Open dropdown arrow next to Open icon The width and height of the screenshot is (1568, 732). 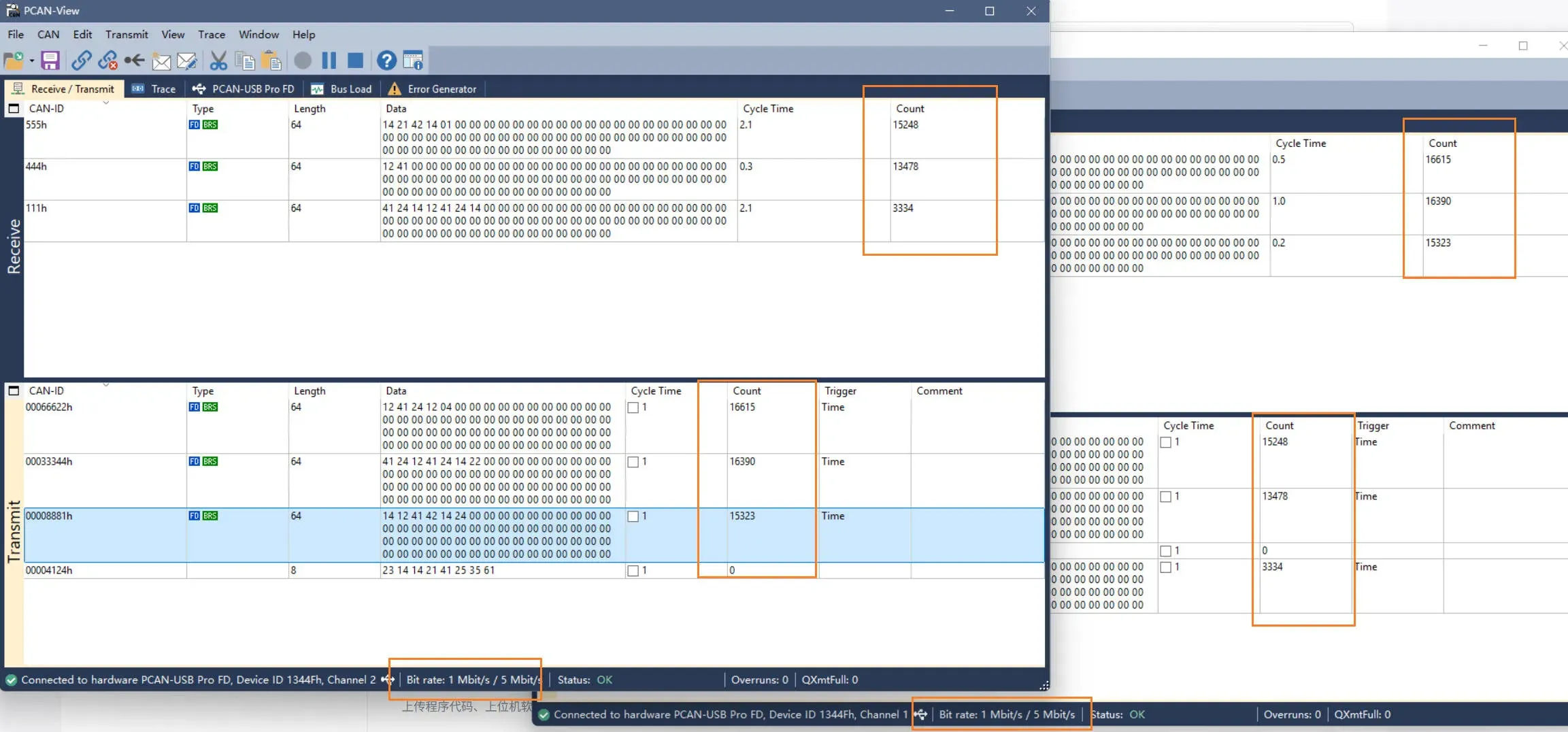[32, 61]
